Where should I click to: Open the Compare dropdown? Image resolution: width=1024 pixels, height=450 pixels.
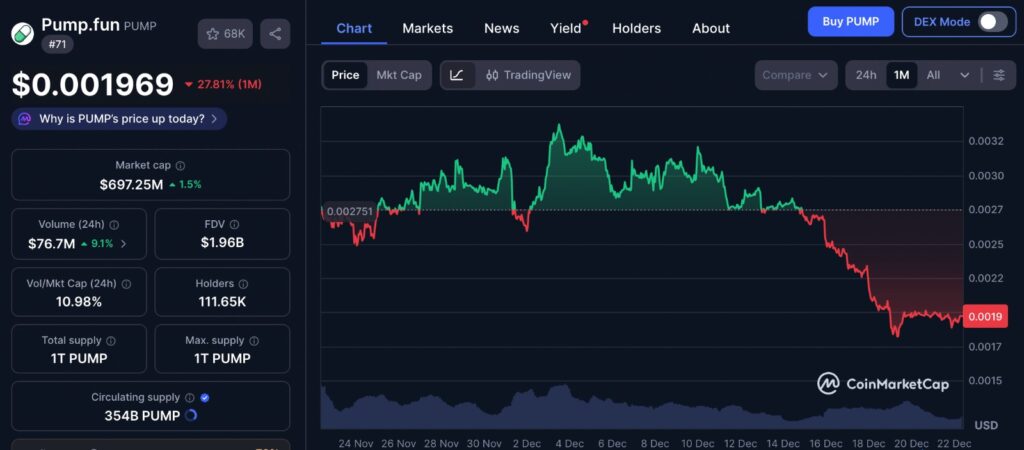coord(795,75)
